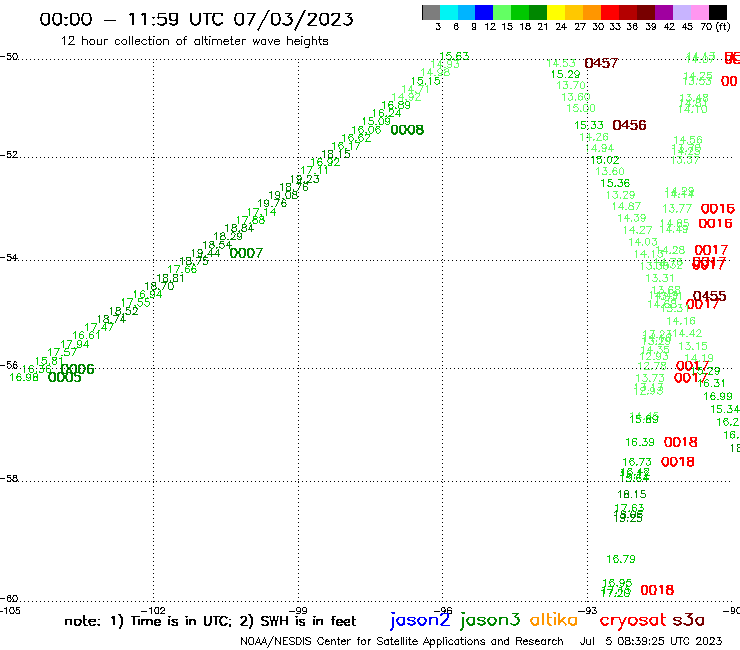
Task: Click the 0008 time marker on jason3 track
Action: point(407,130)
